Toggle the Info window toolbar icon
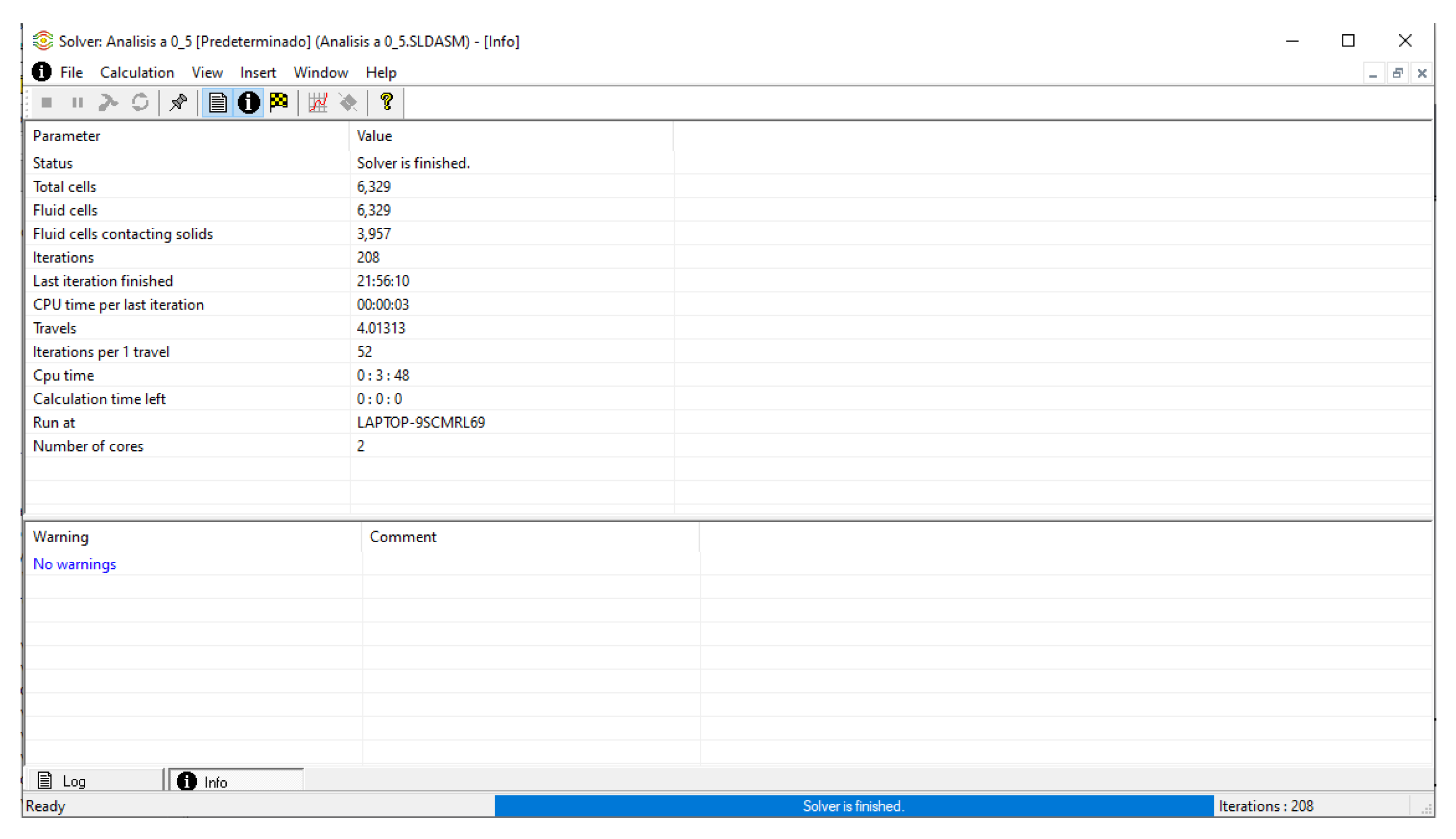 (248, 102)
